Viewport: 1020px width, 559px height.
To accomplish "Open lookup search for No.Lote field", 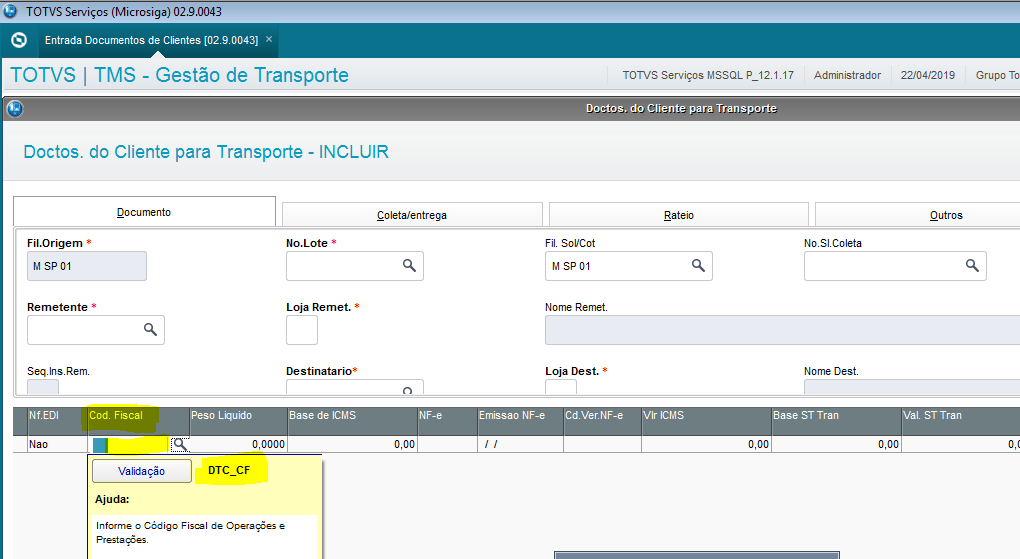I will coord(409,266).
